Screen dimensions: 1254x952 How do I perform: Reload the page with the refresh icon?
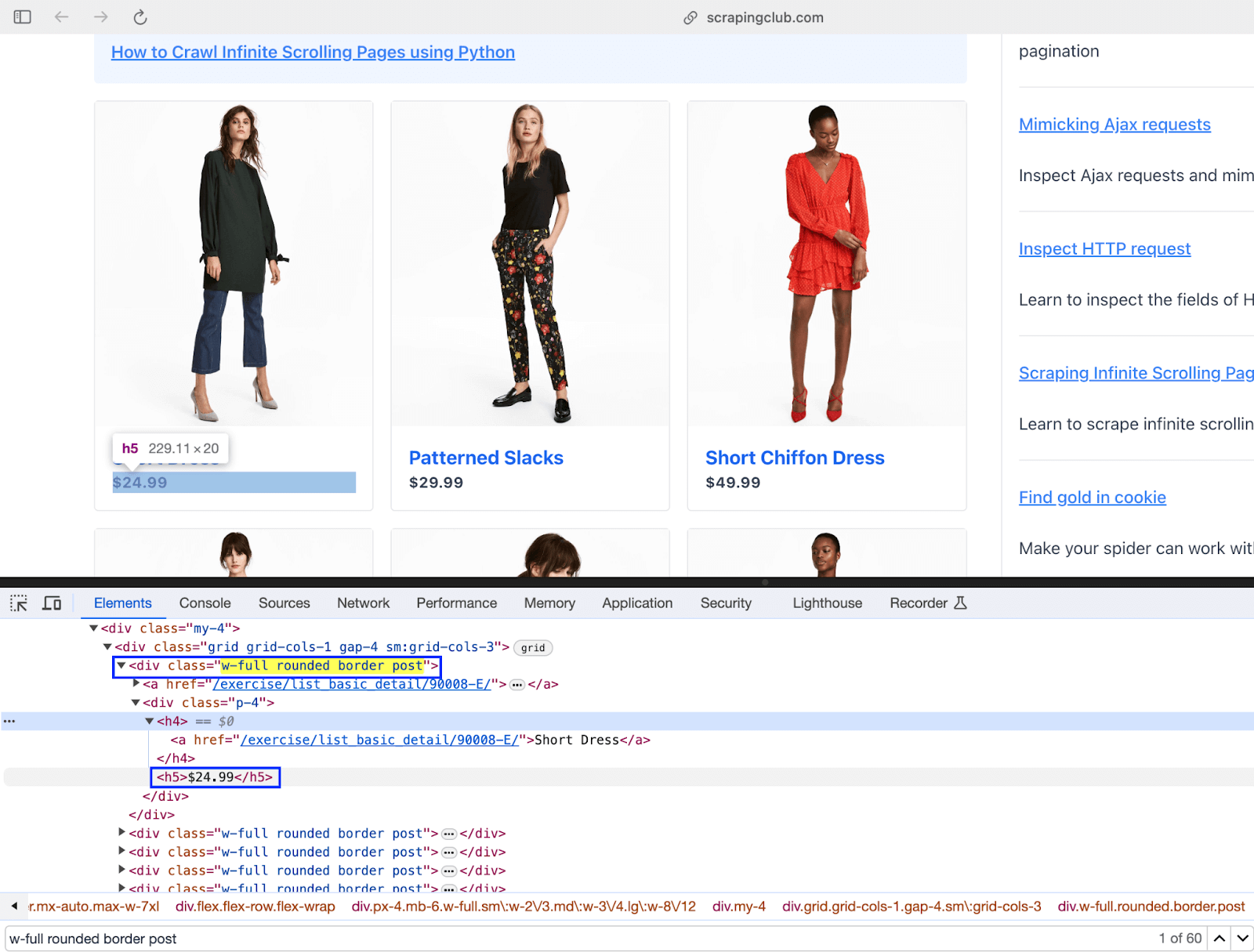(x=140, y=17)
